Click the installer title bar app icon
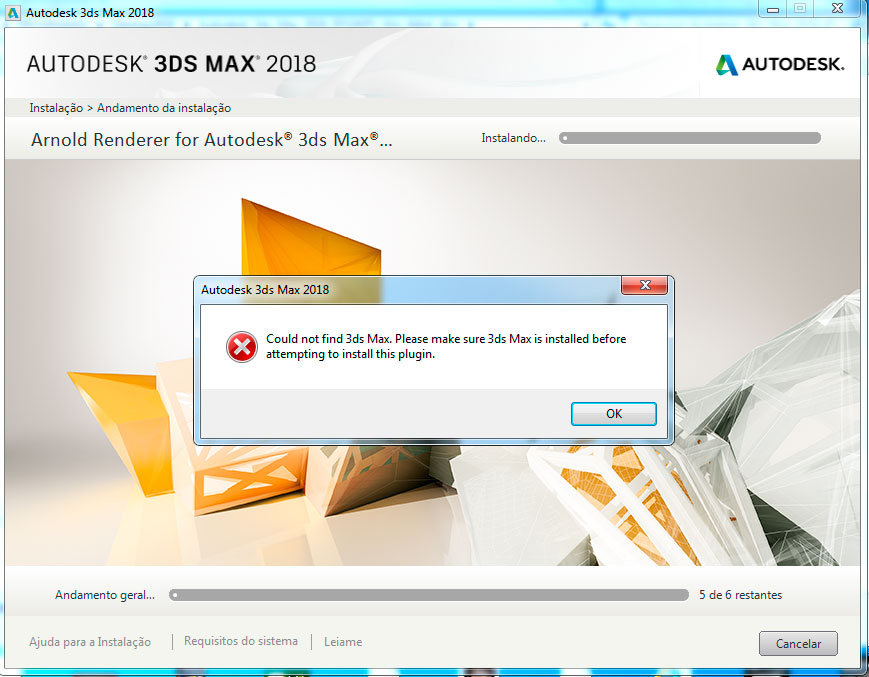Viewport: 869px width, 677px height. (x=13, y=12)
